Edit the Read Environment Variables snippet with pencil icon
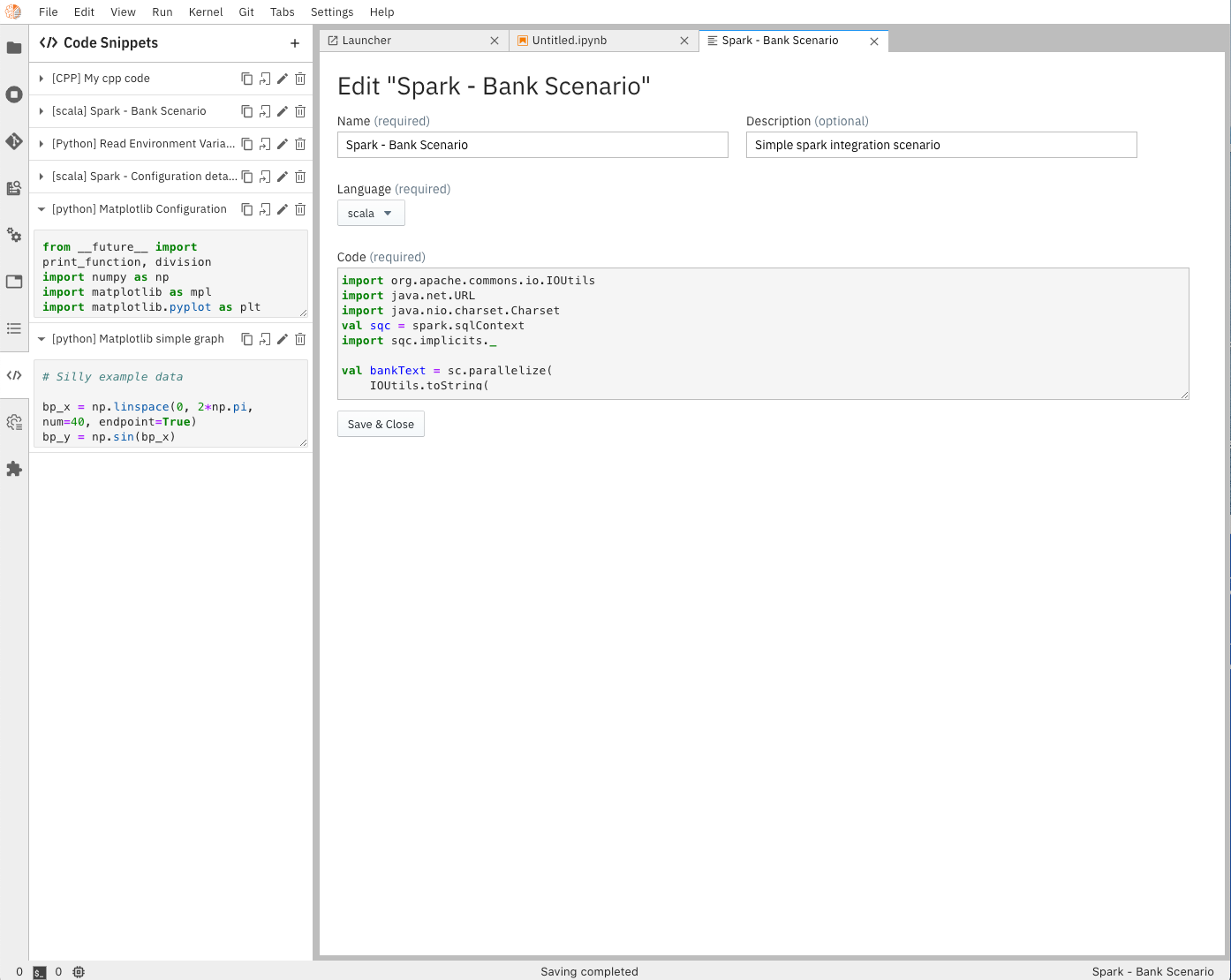The width and height of the screenshot is (1231, 980). click(x=282, y=144)
